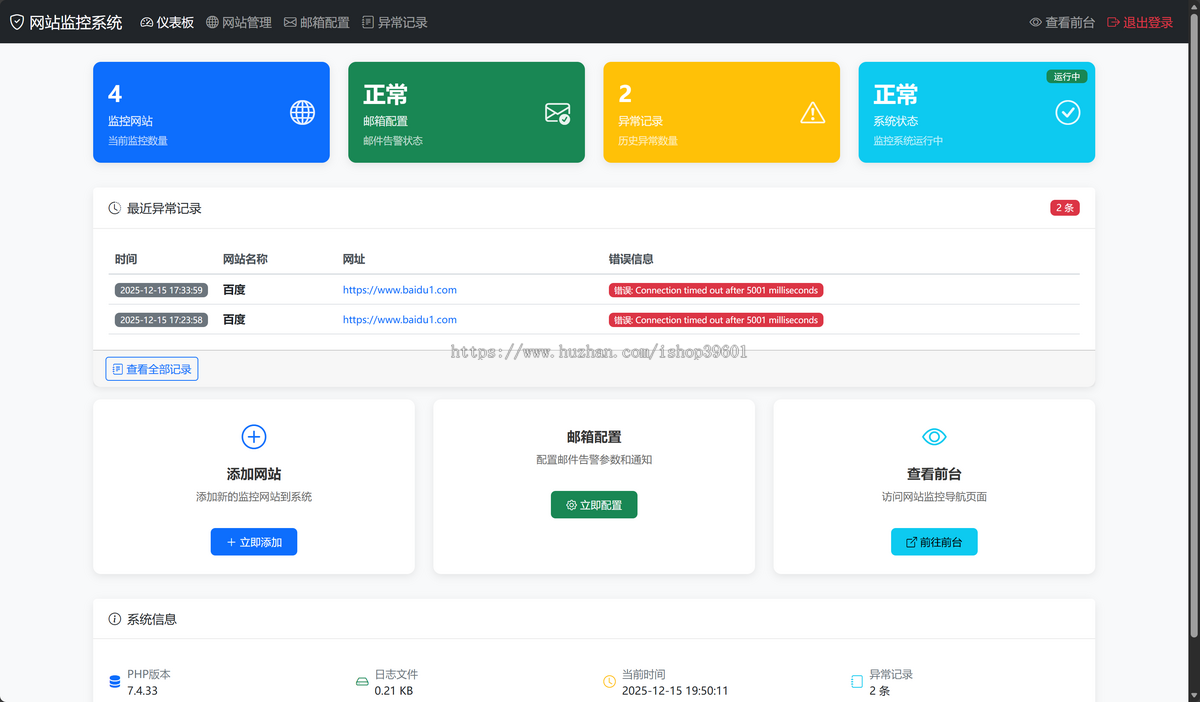
Task: Click the globe icon on monitored websites card
Action: (302, 113)
